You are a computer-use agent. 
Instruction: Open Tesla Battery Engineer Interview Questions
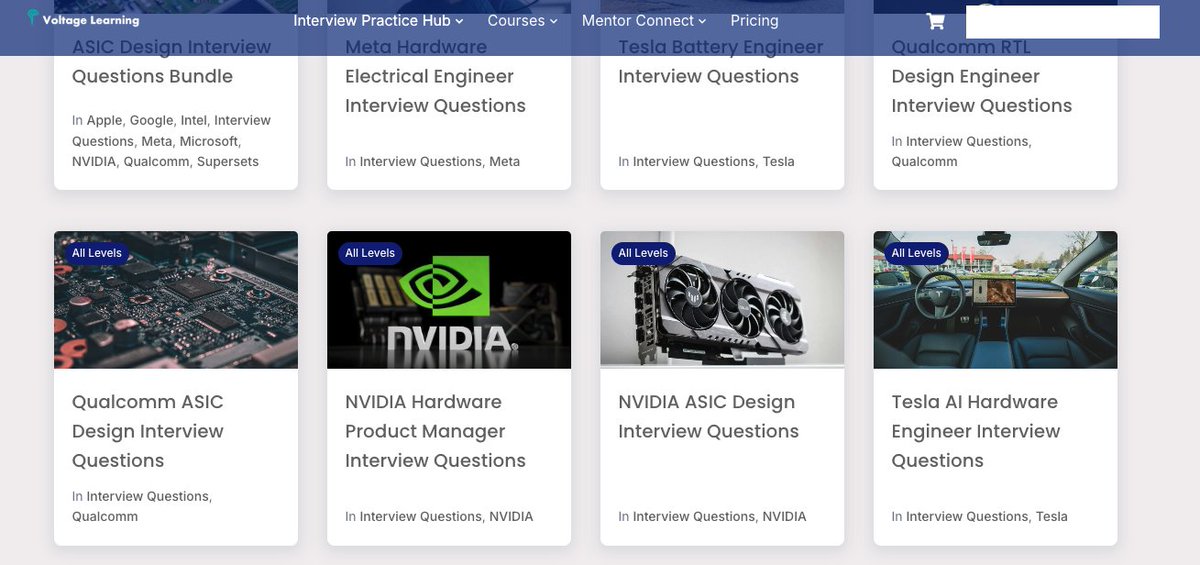pos(720,62)
